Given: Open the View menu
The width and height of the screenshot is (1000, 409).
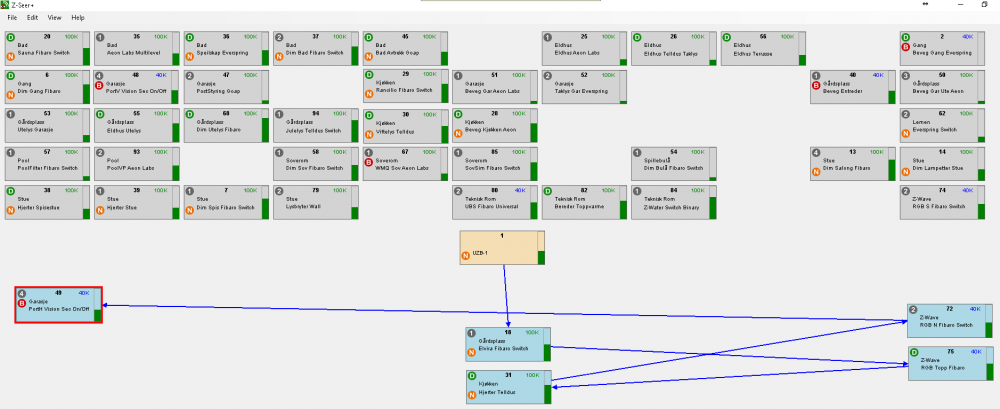Looking at the screenshot, I should tap(54, 18).
